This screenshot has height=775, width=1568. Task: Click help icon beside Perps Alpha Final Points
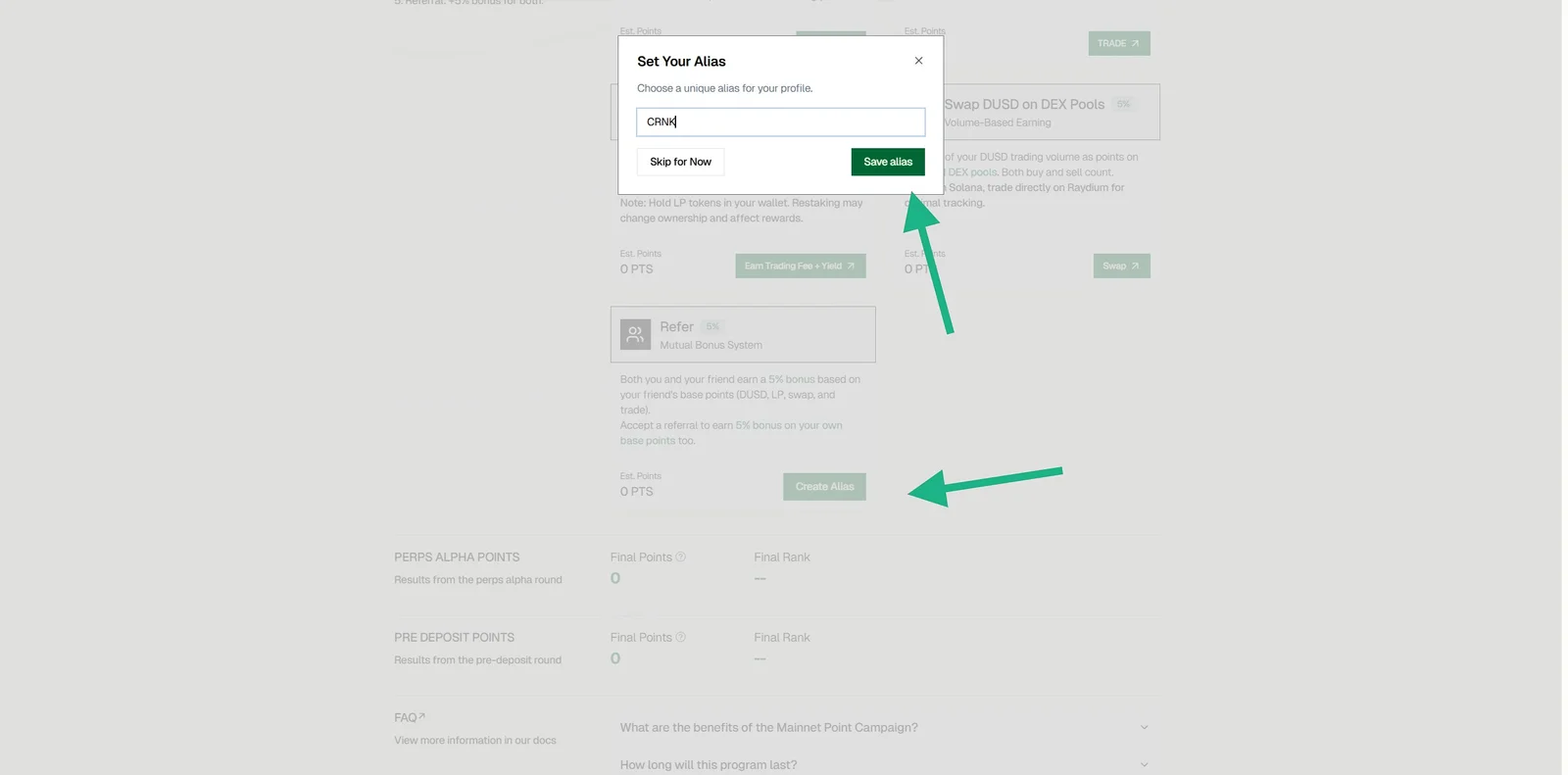pyautogui.click(x=680, y=557)
